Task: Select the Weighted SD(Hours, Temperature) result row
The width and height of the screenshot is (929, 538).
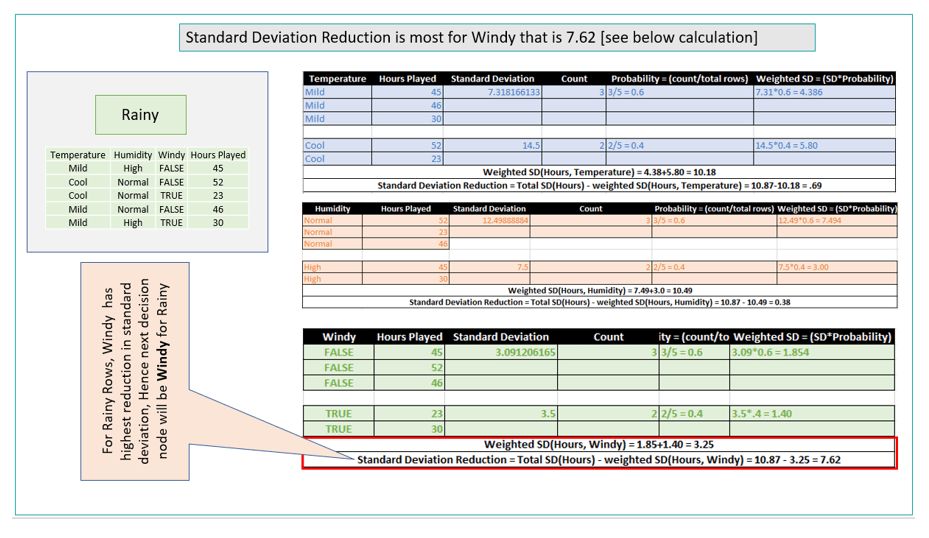Action: pos(598,172)
